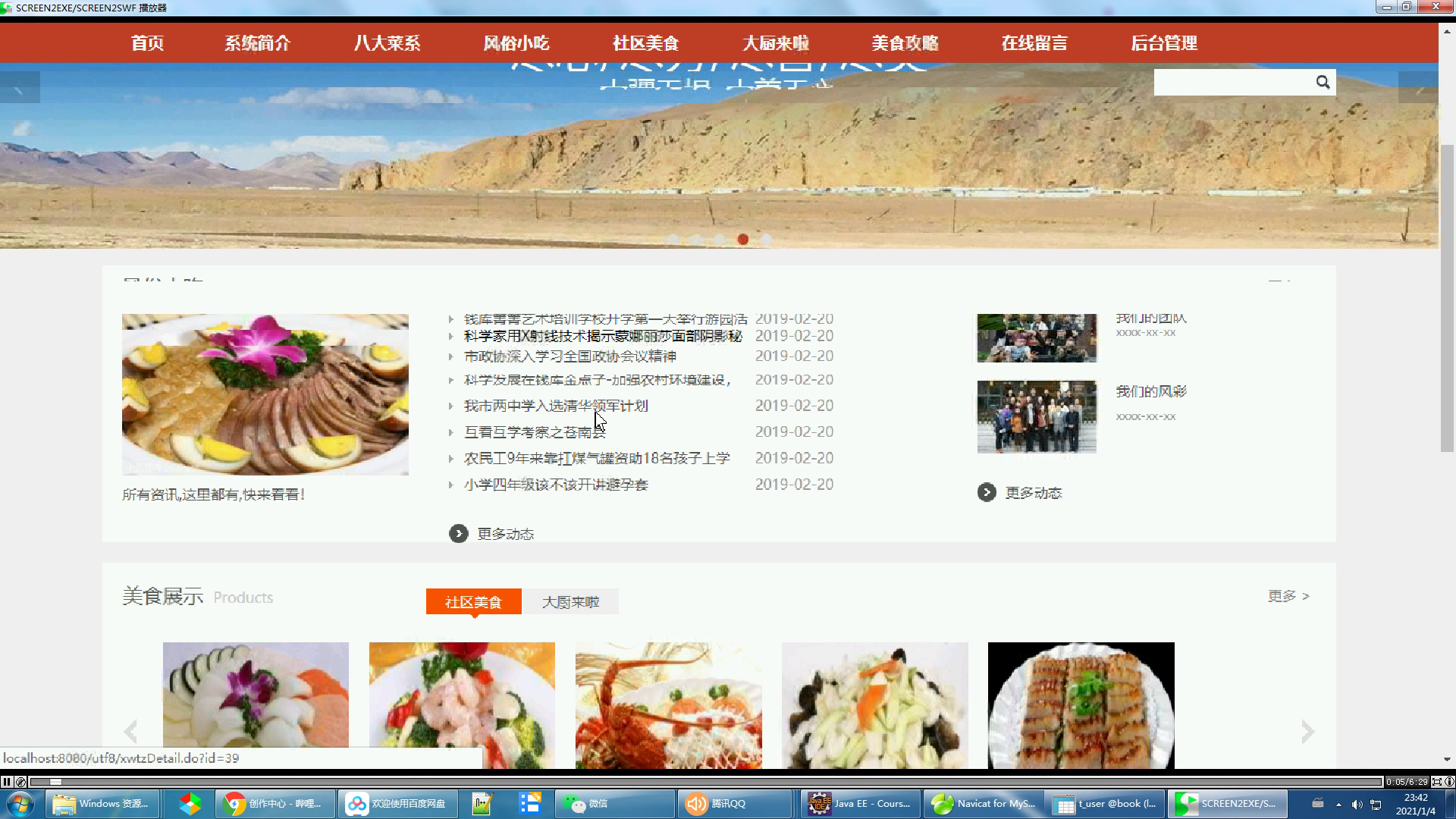Switch to the 大厨来啦 product tab
1456x819 pixels.
pyautogui.click(x=570, y=601)
